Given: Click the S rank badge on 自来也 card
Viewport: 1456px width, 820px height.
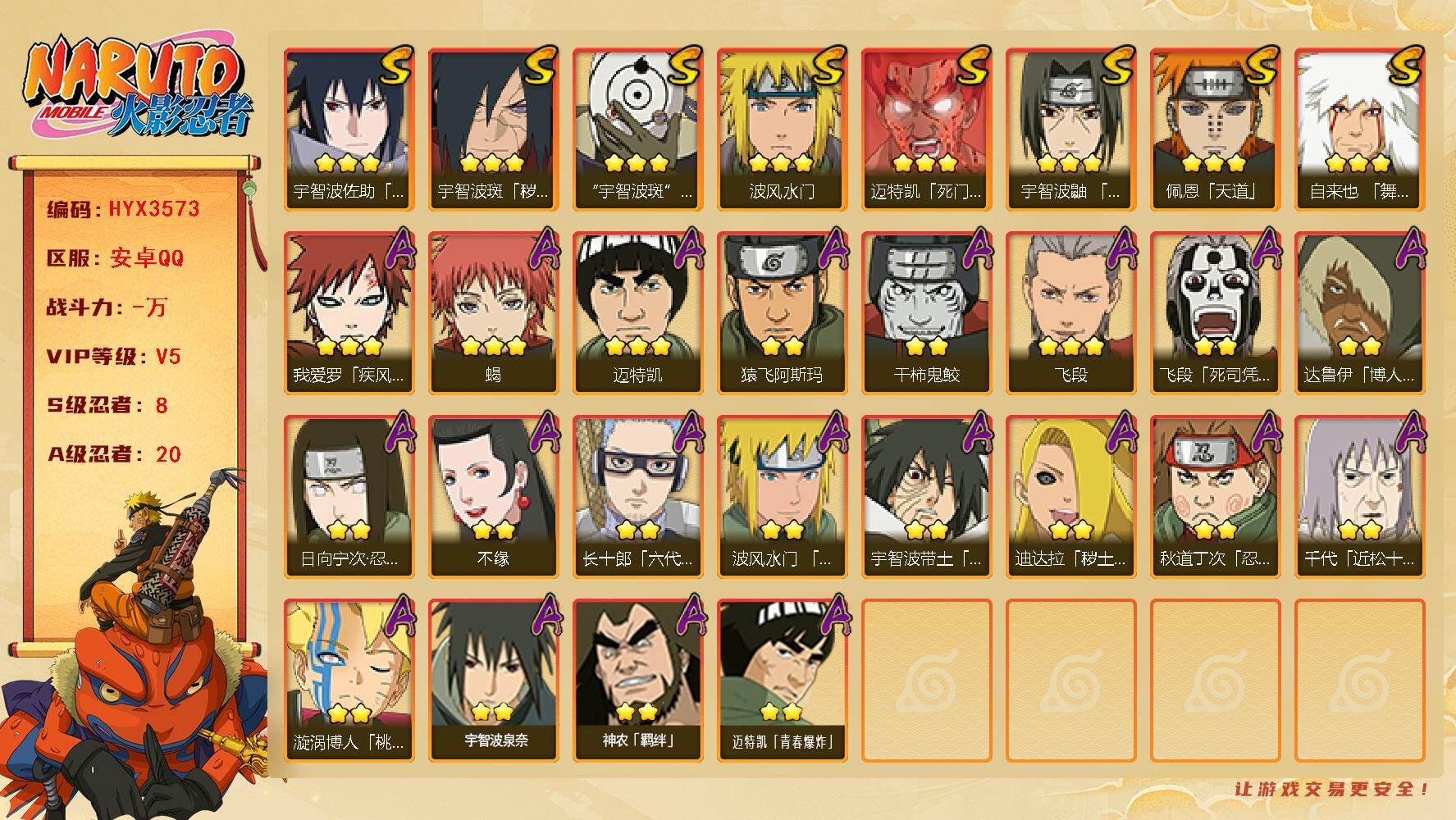Looking at the screenshot, I should click(1404, 66).
